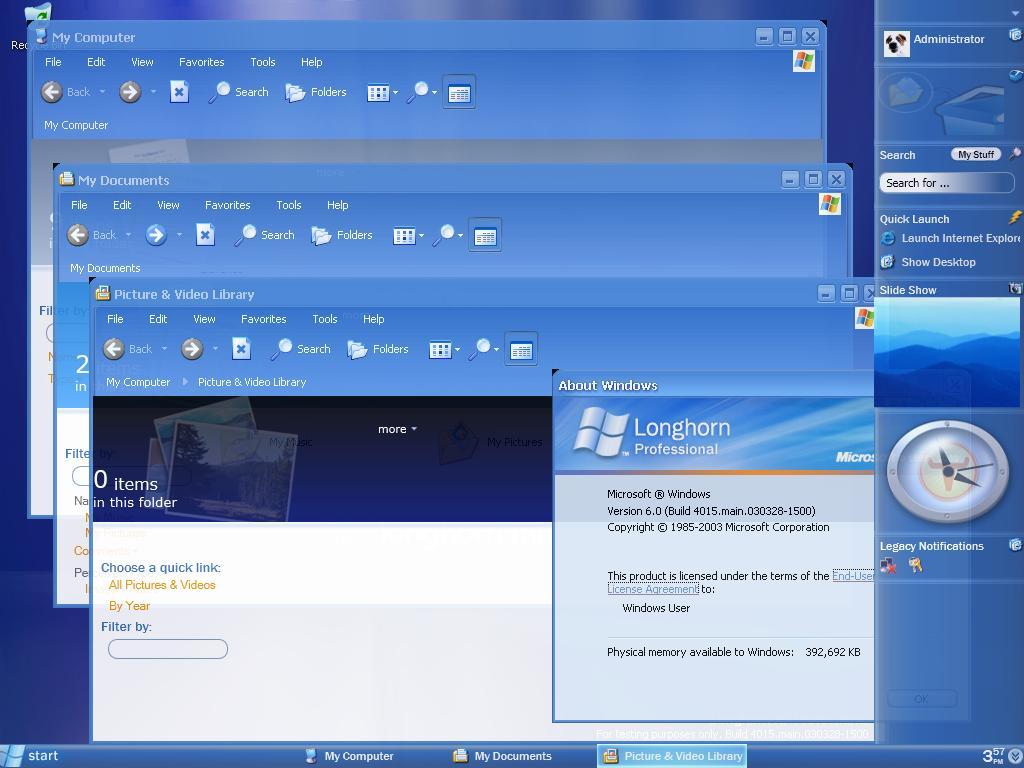Open Tools menu in My Documents window
This screenshot has width=1024, height=768.
pos(289,205)
